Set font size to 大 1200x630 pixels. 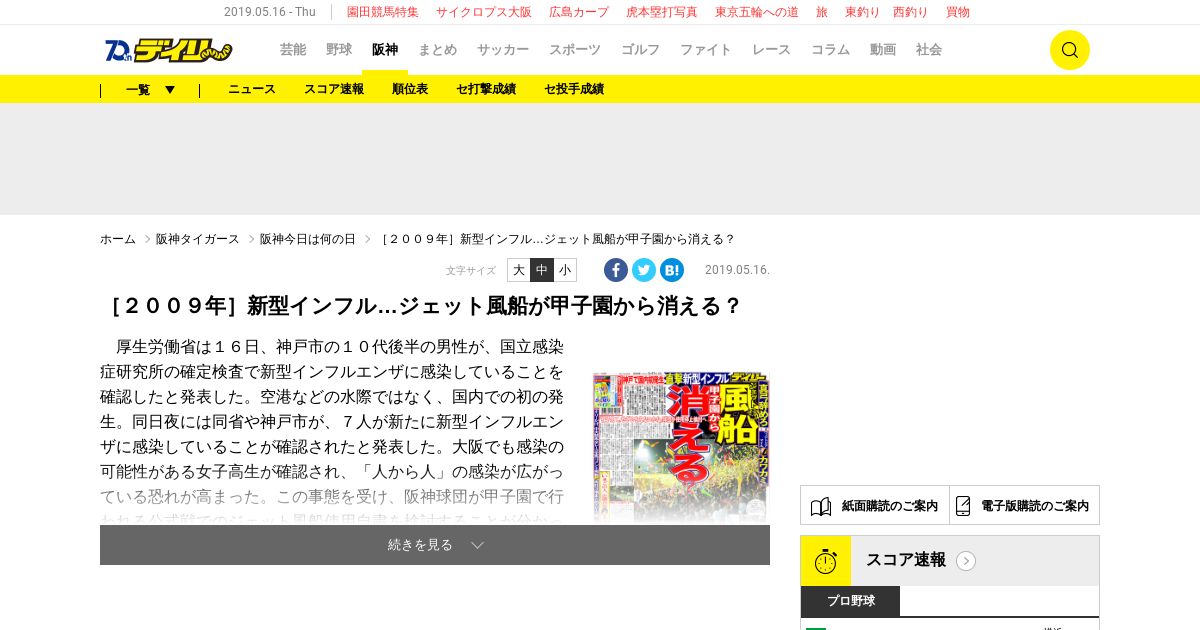[x=519, y=270]
